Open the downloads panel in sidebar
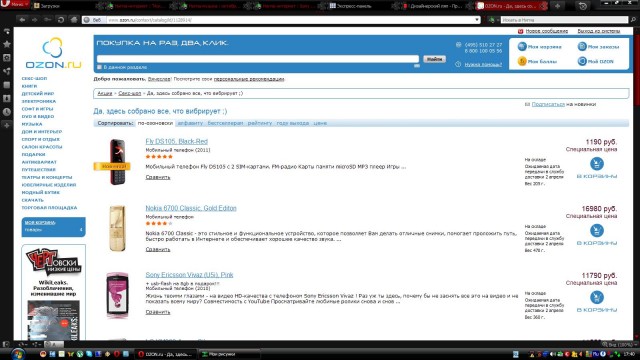The height and width of the screenshot is (360, 640). pos(7,98)
